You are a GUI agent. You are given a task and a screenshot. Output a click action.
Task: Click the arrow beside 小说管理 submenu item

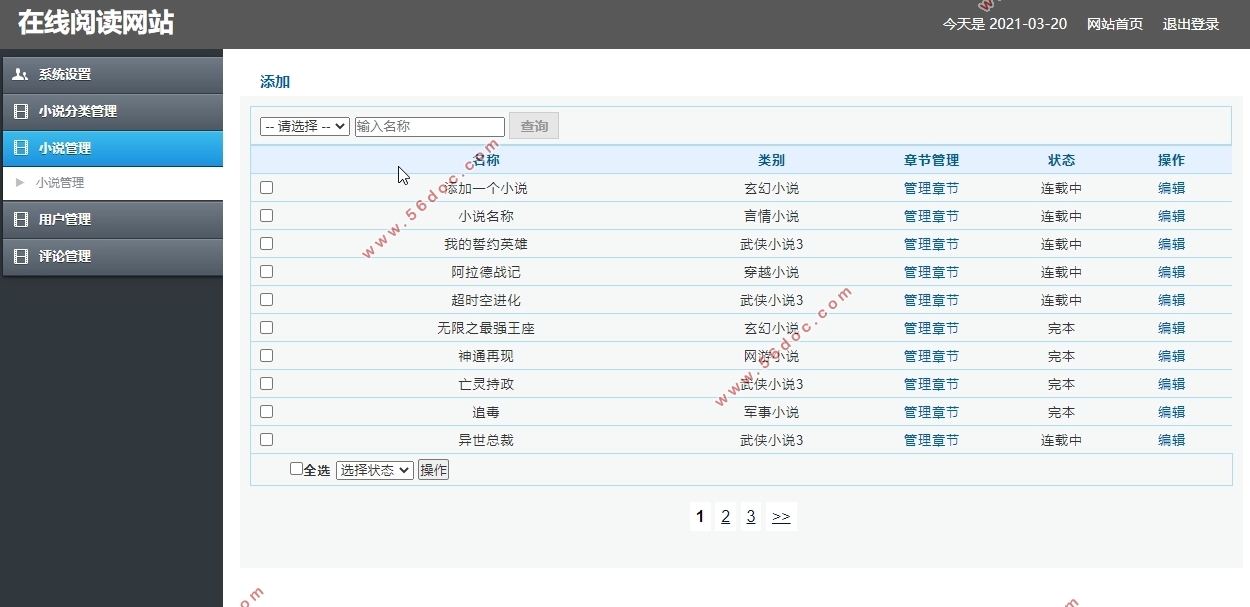[20, 183]
